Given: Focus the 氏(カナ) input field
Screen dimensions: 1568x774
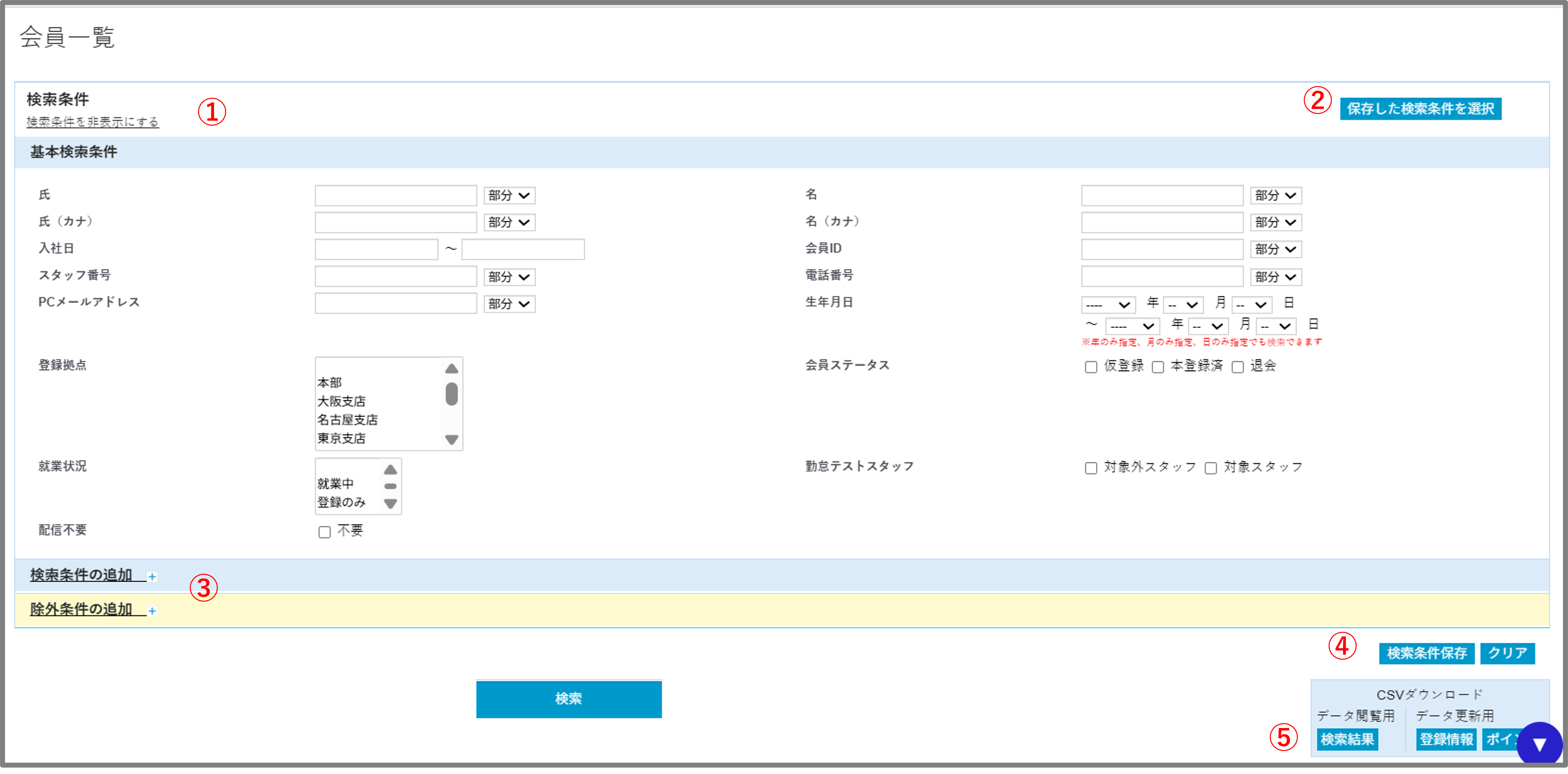Looking at the screenshot, I should pyautogui.click(x=396, y=222).
